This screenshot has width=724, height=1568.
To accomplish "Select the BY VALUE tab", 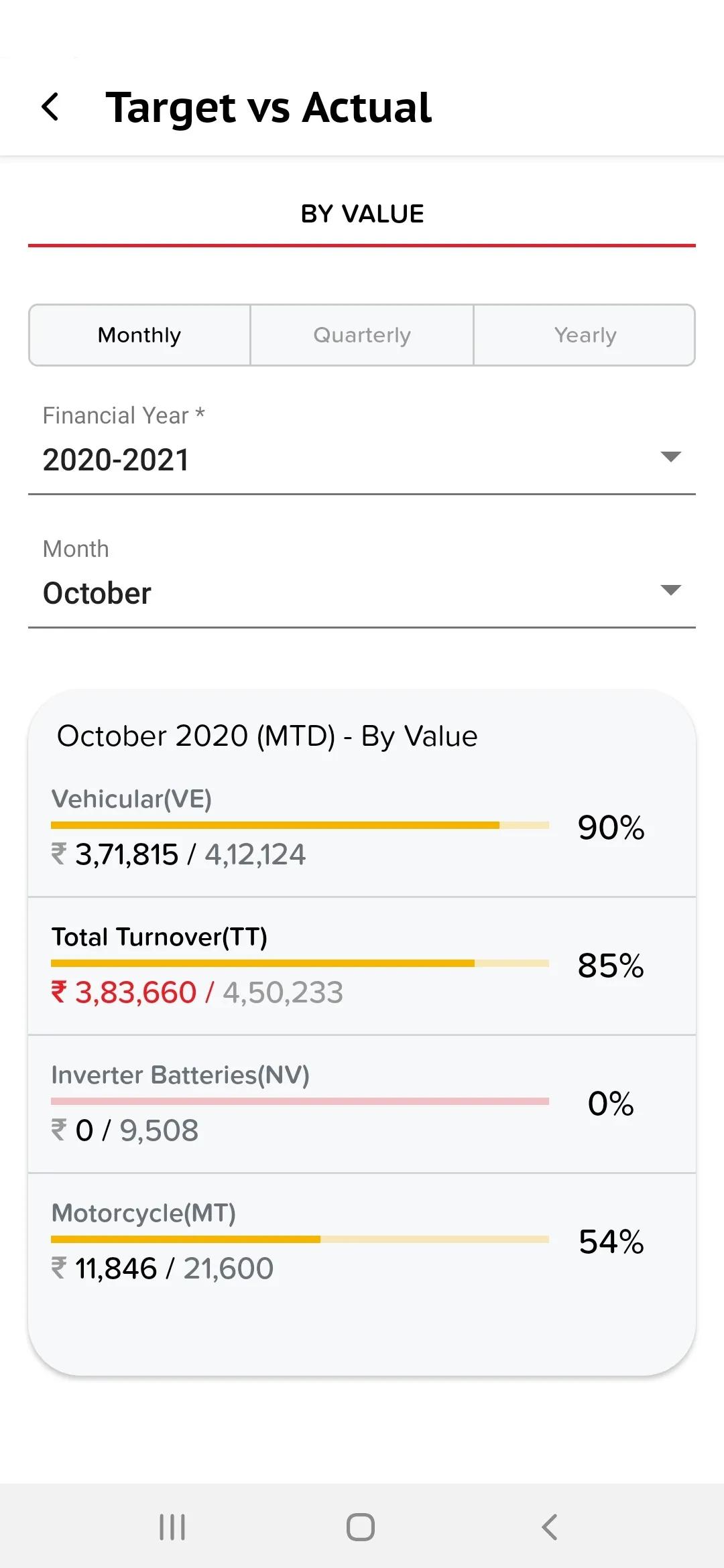I will pyautogui.click(x=362, y=214).
